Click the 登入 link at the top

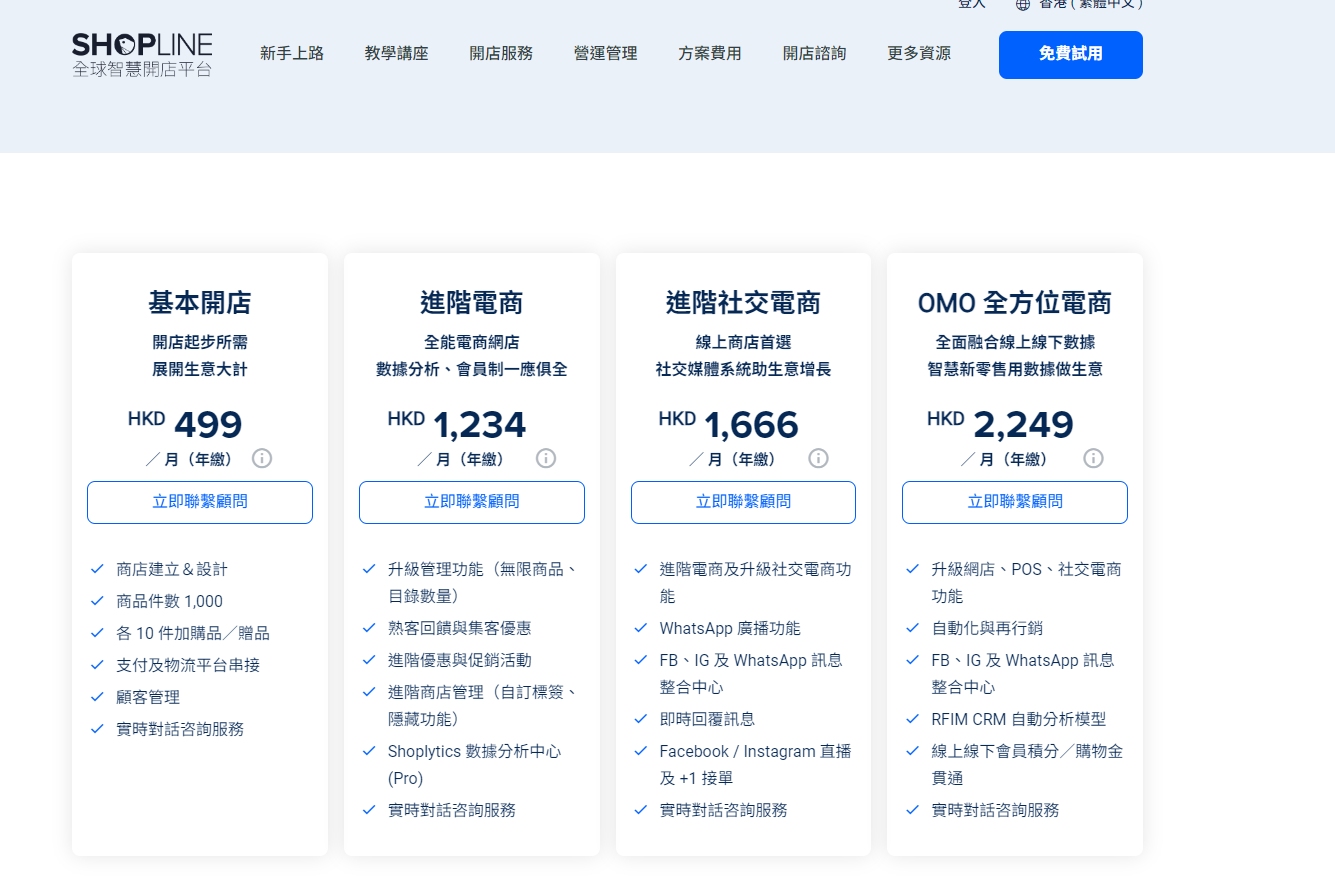[x=971, y=4]
